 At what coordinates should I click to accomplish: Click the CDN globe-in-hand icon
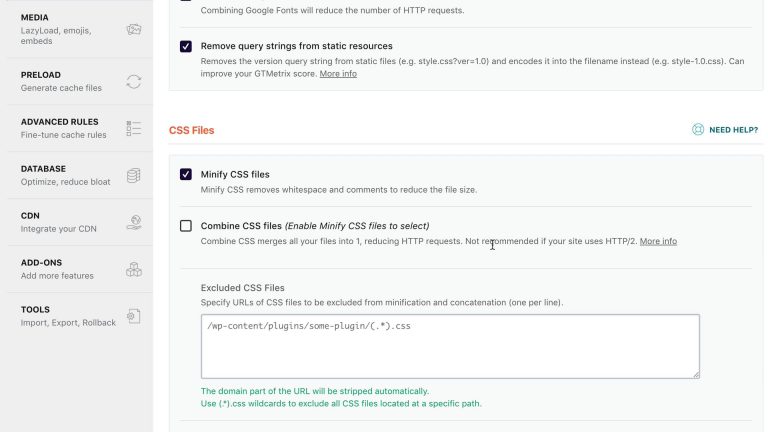134,222
